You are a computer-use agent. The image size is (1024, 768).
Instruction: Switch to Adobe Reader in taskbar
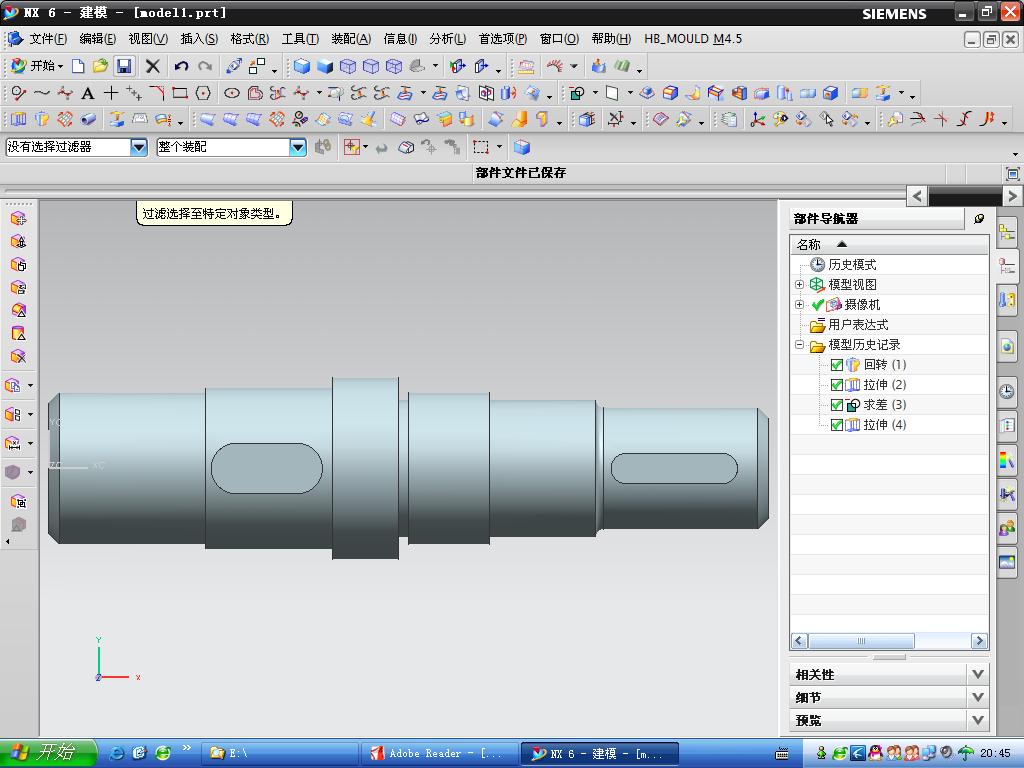point(439,753)
